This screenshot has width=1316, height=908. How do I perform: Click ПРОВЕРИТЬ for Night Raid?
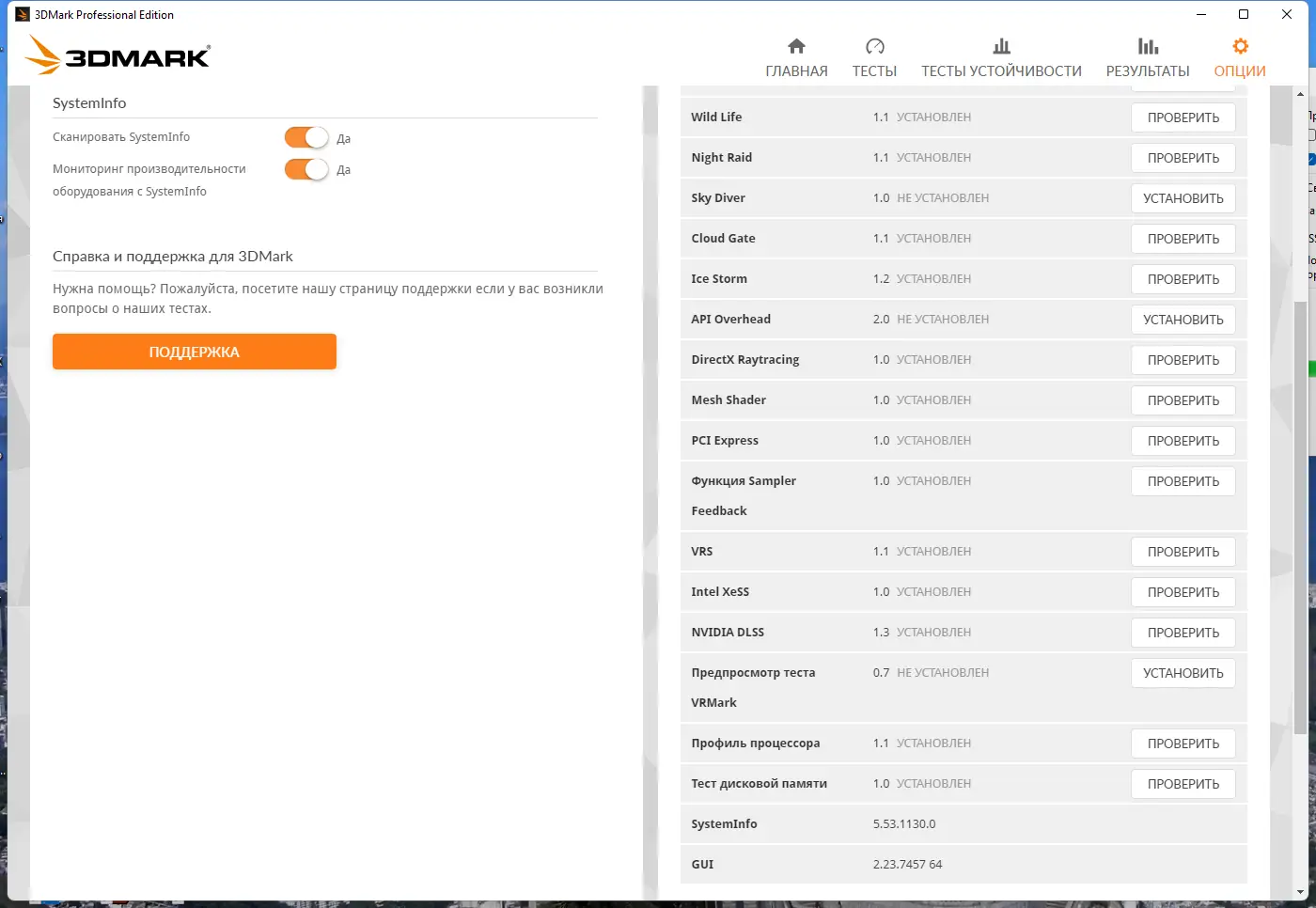(x=1183, y=158)
